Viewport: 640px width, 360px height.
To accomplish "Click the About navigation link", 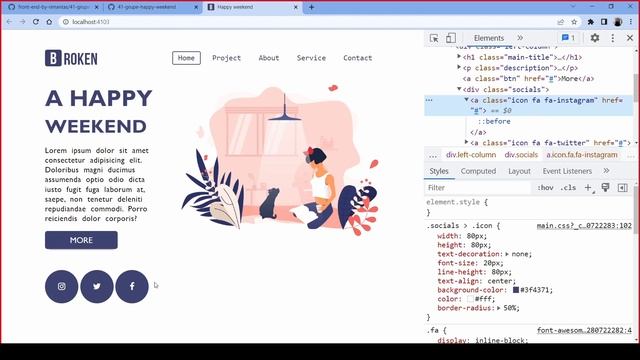I will point(269,58).
